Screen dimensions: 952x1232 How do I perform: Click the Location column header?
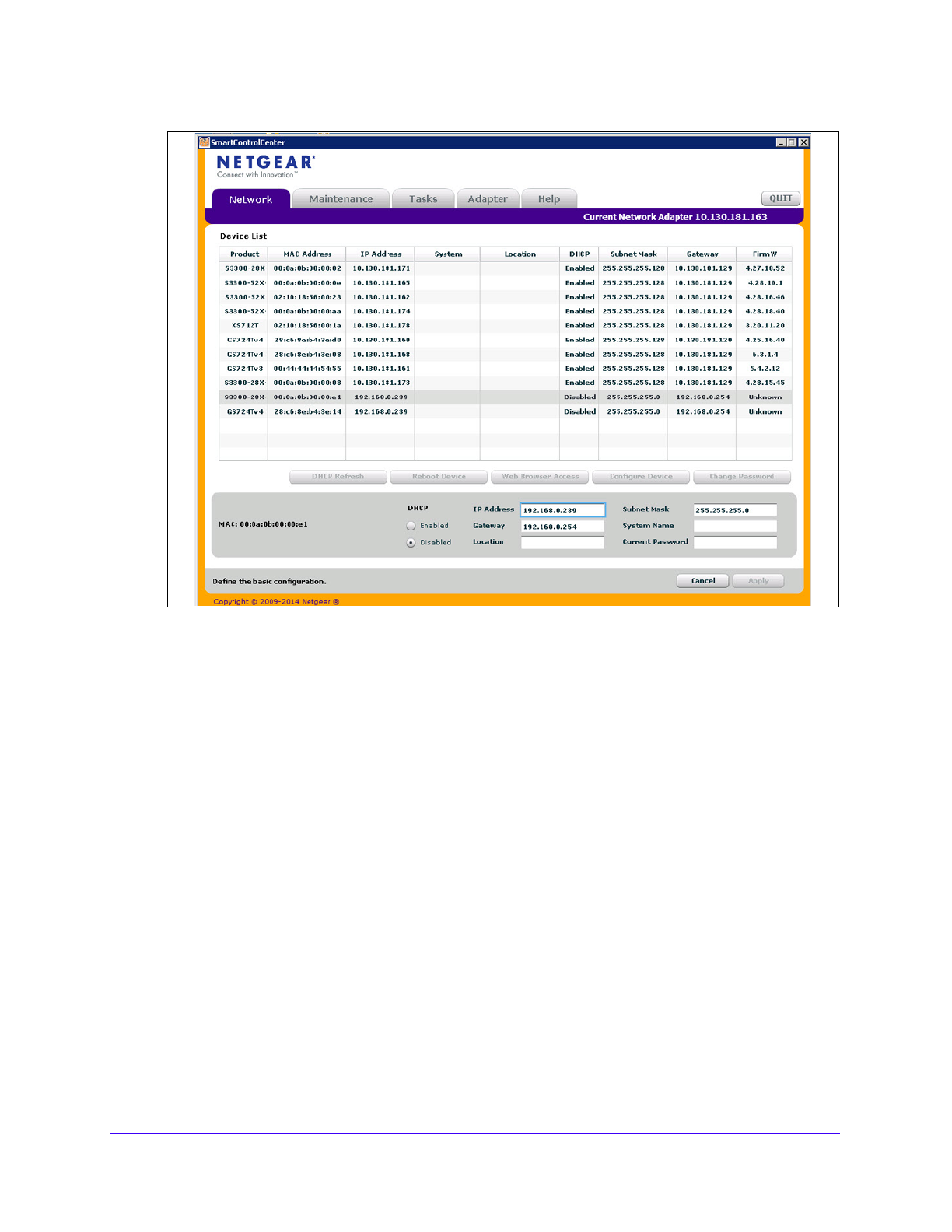520,254
